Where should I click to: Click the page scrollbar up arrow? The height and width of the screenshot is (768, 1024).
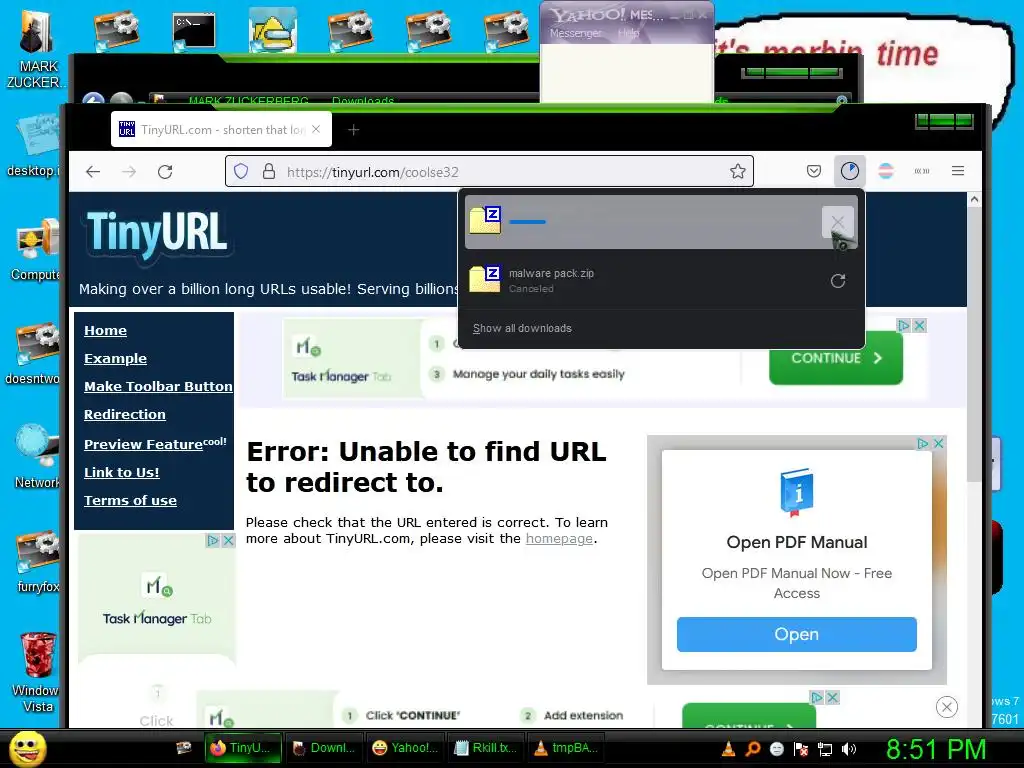coord(974,199)
